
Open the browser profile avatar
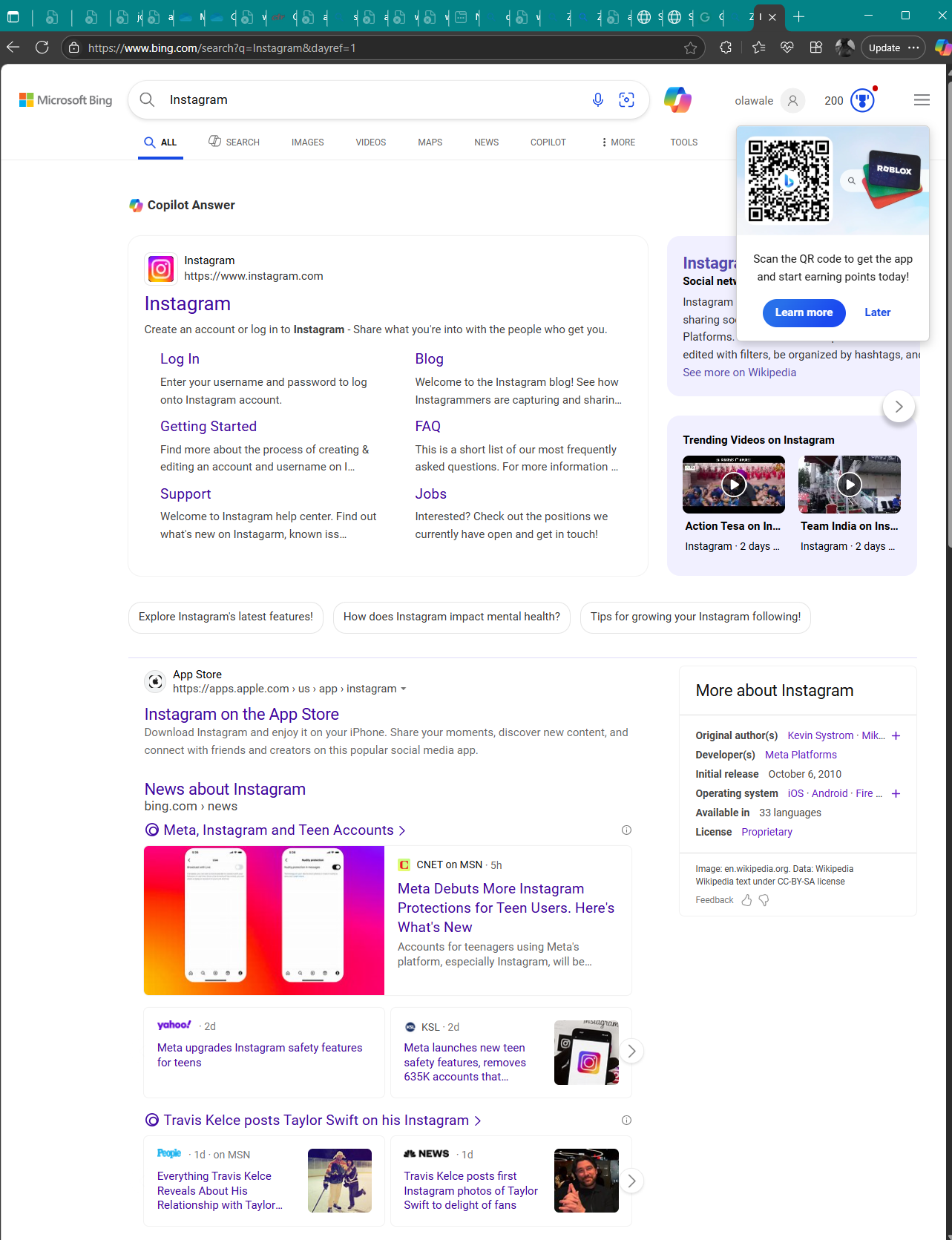pyautogui.click(x=844, y=47)
